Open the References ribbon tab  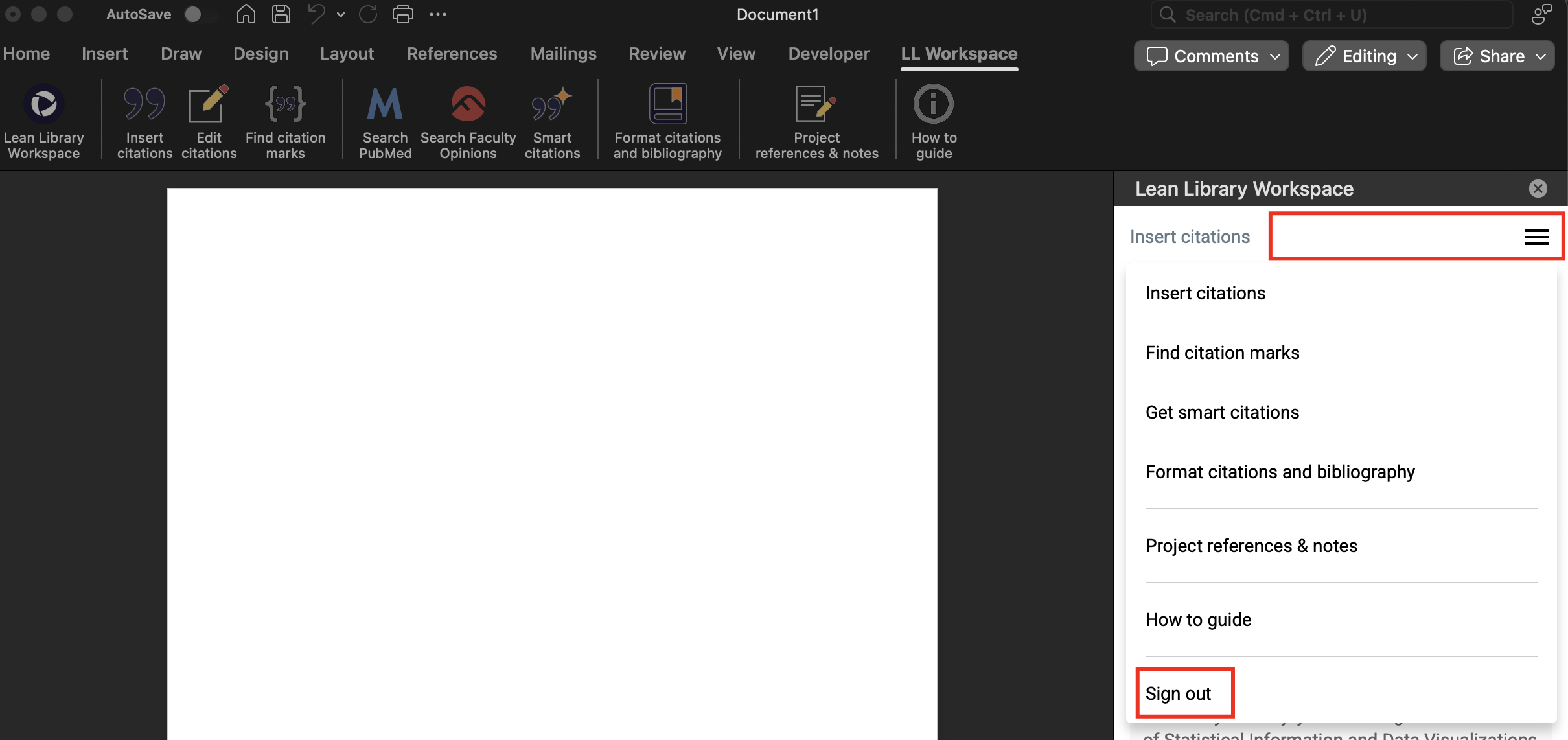coord(452,54)
